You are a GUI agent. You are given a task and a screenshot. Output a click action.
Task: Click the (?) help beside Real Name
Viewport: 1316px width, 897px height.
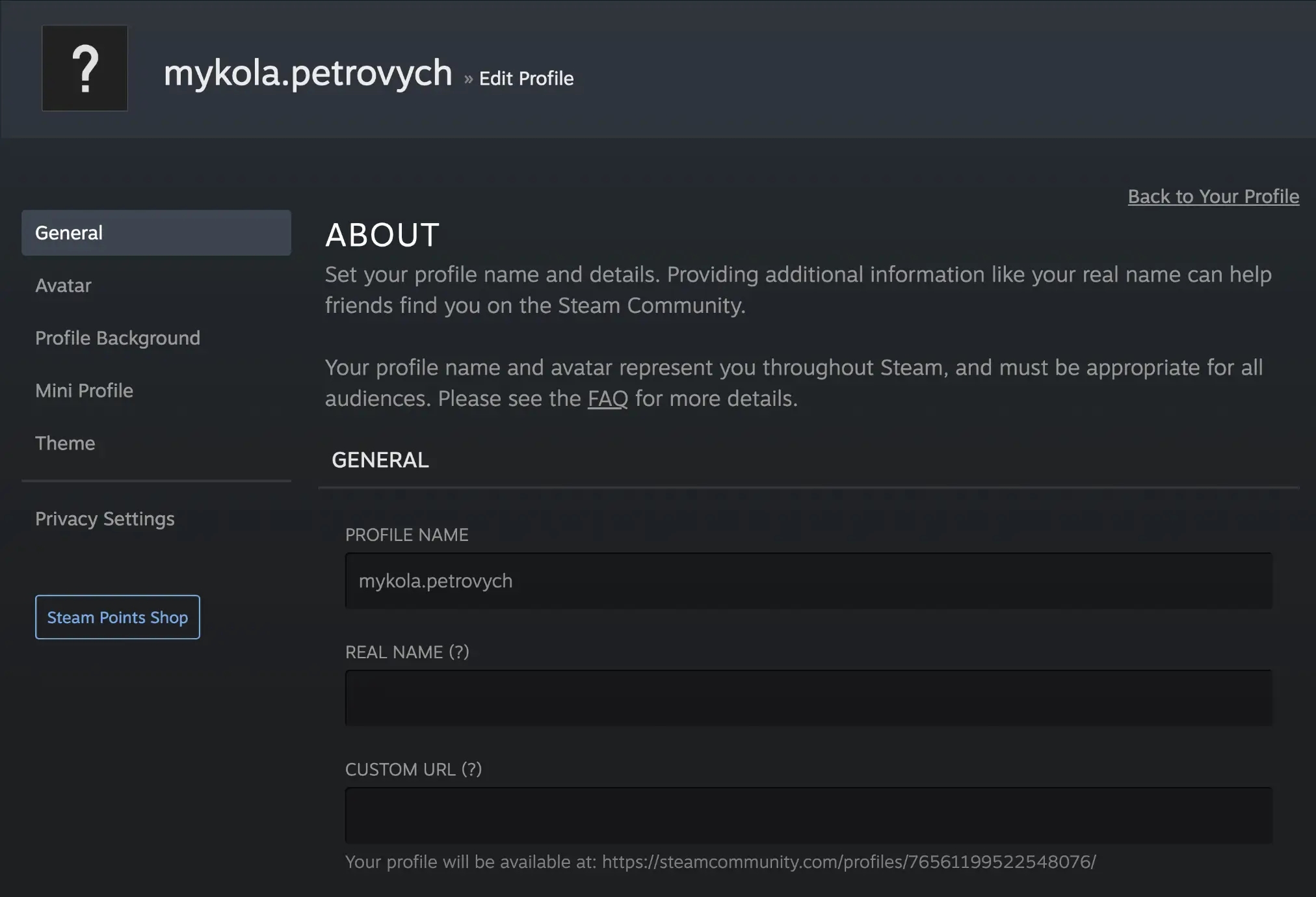click(459, 652)
